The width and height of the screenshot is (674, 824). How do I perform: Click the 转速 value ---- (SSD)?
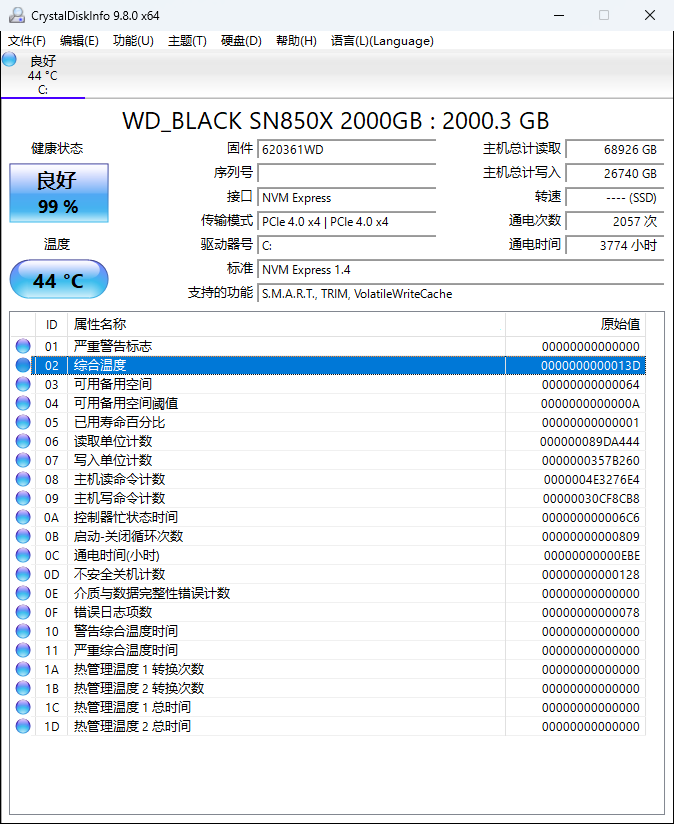615,198
